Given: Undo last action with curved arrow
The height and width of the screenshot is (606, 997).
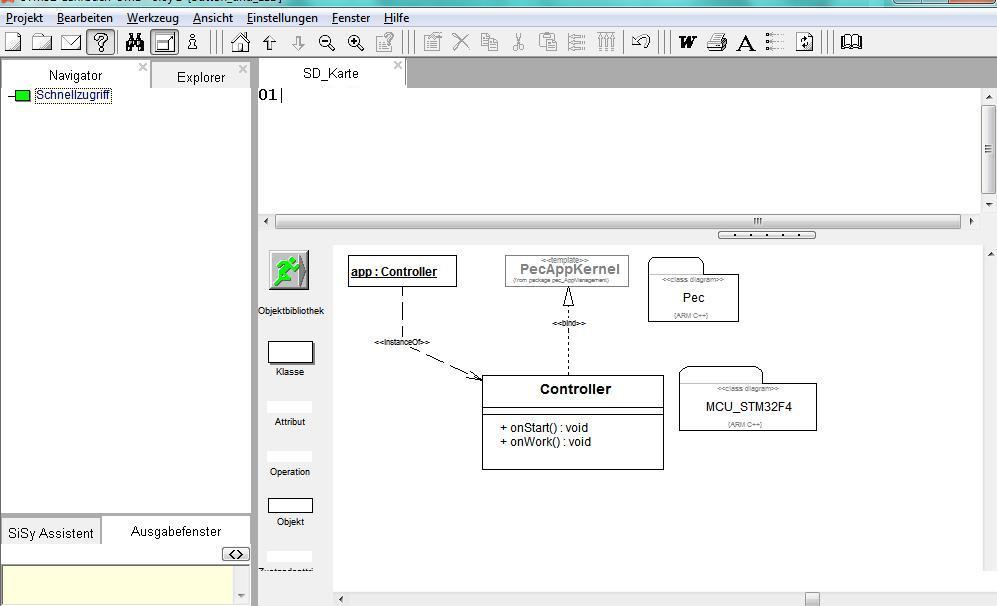Looking at the screenshot, I should click(641, 43).
